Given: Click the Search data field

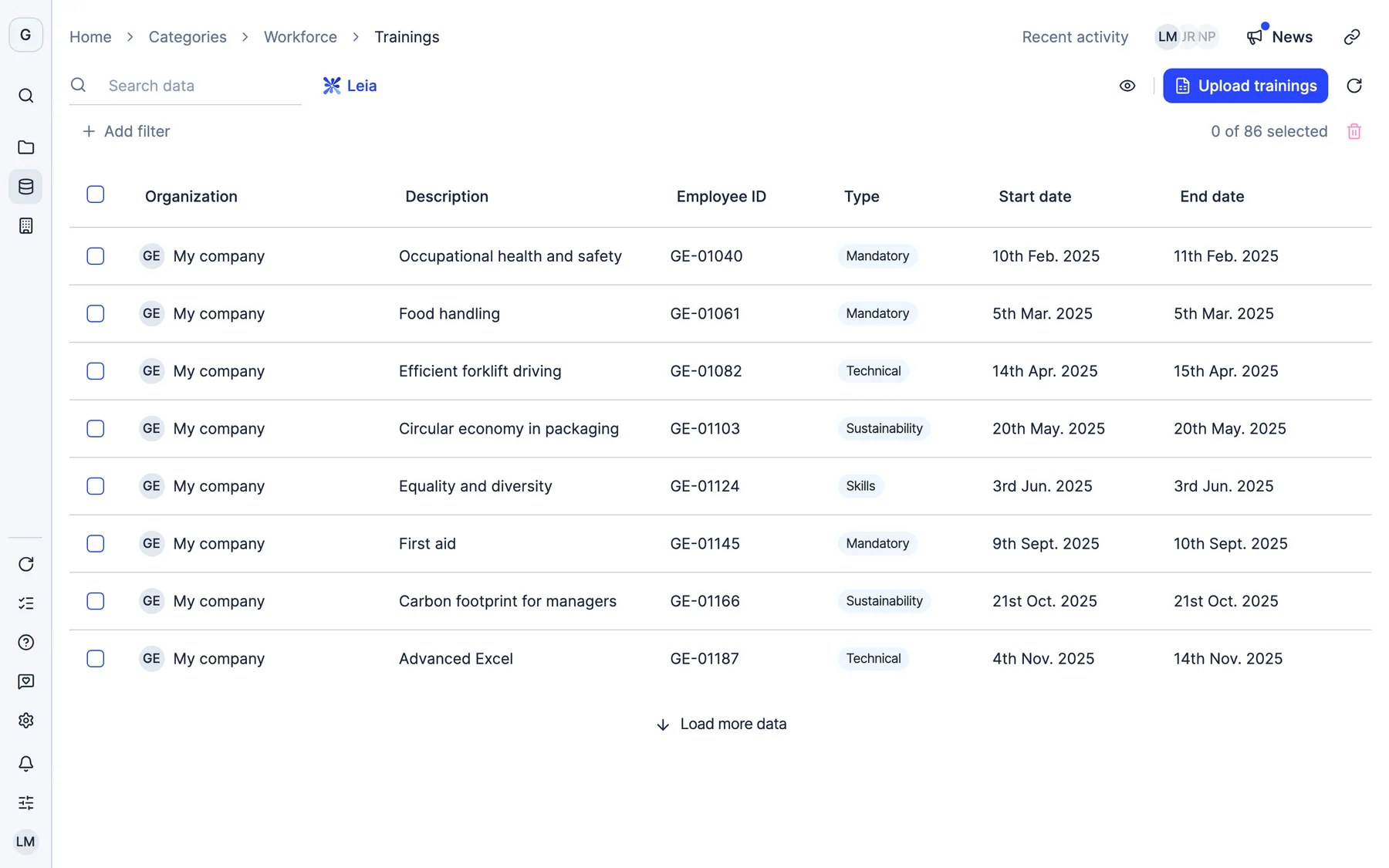Looking at the screenshot, I should click(185, 86).
